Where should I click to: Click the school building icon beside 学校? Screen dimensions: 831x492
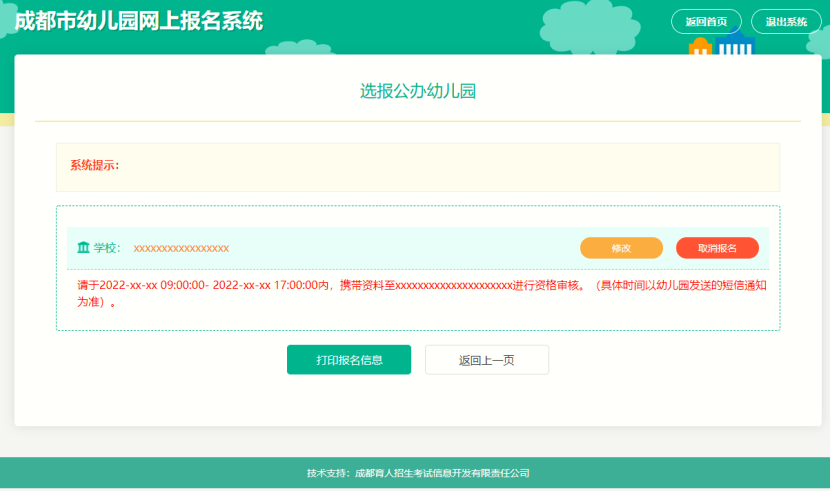click(83, 248)
